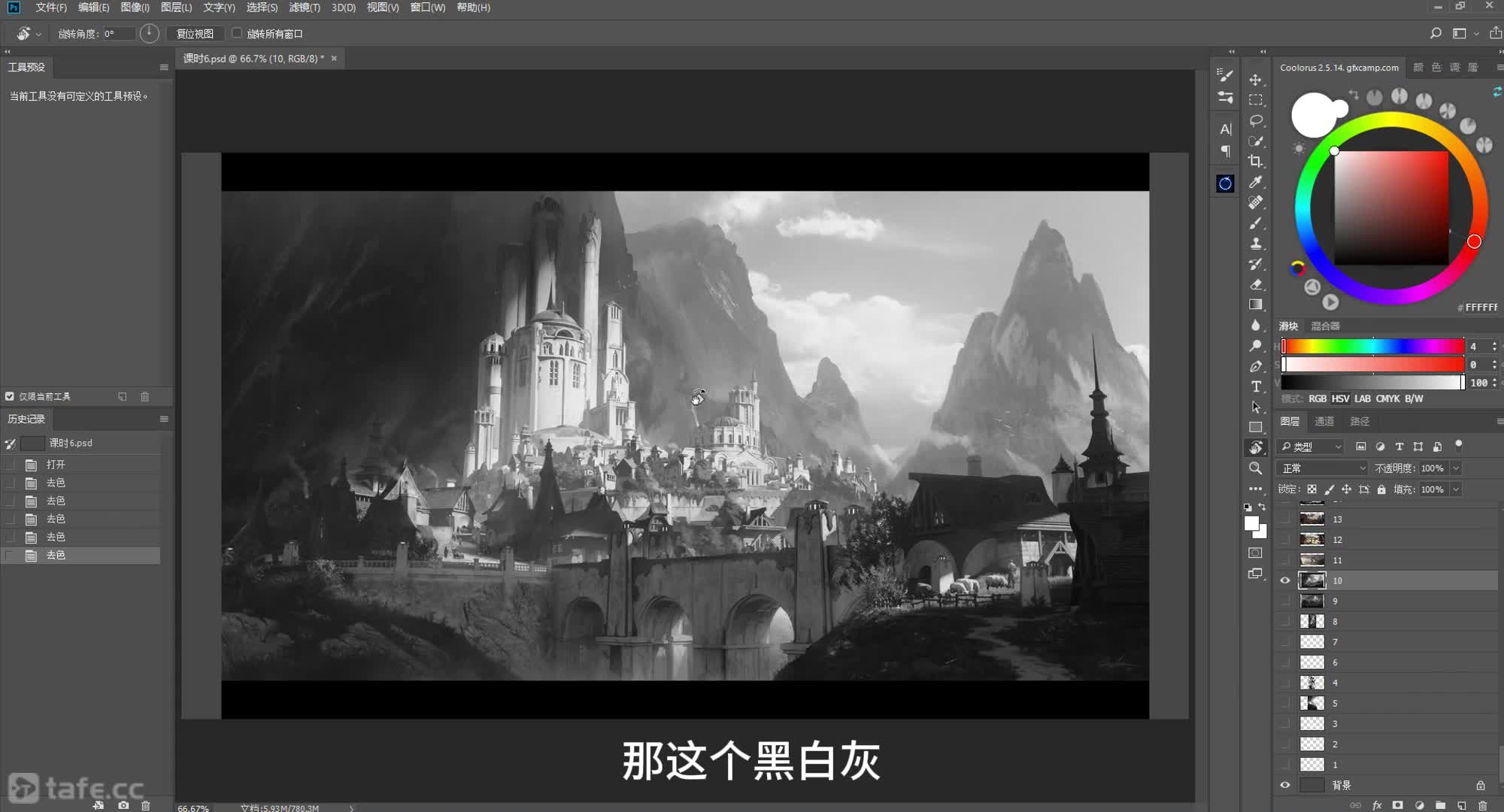Select the Pen tool

click(1255, 366)
